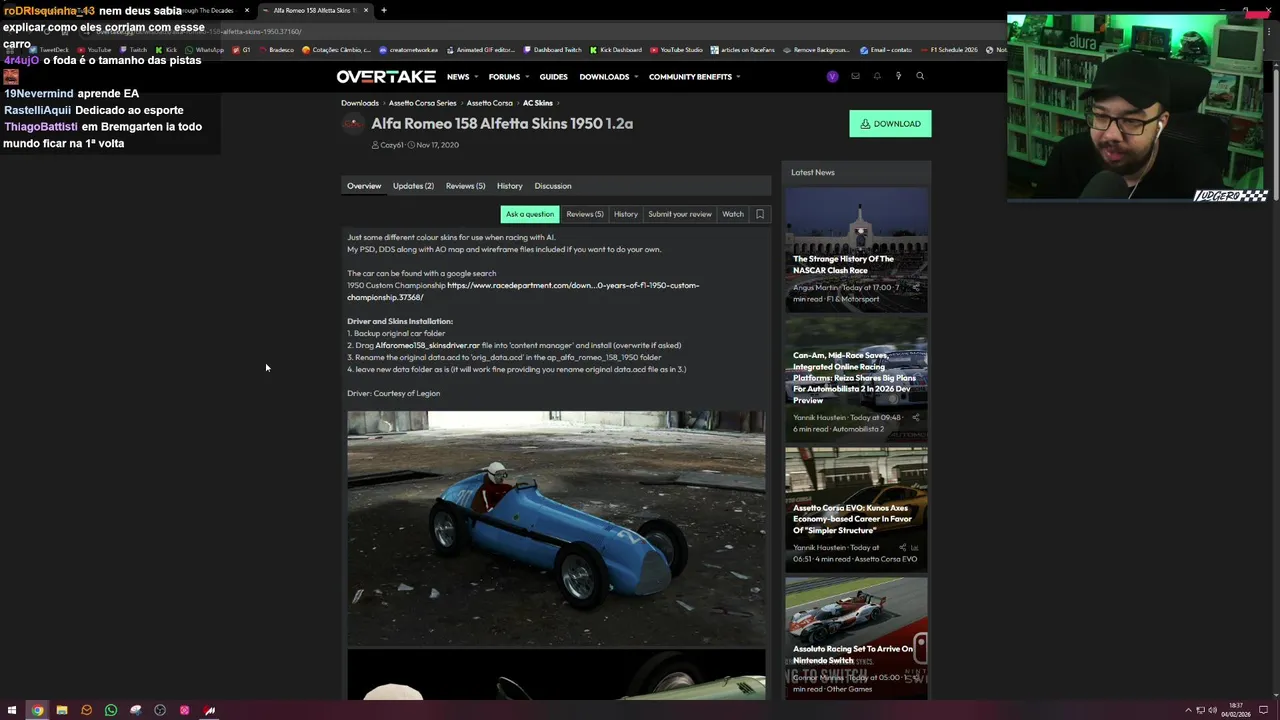Open Community Benefits nav item
Screen dimensions: 1280x720
pyautogui.click(x=690, y=77)
